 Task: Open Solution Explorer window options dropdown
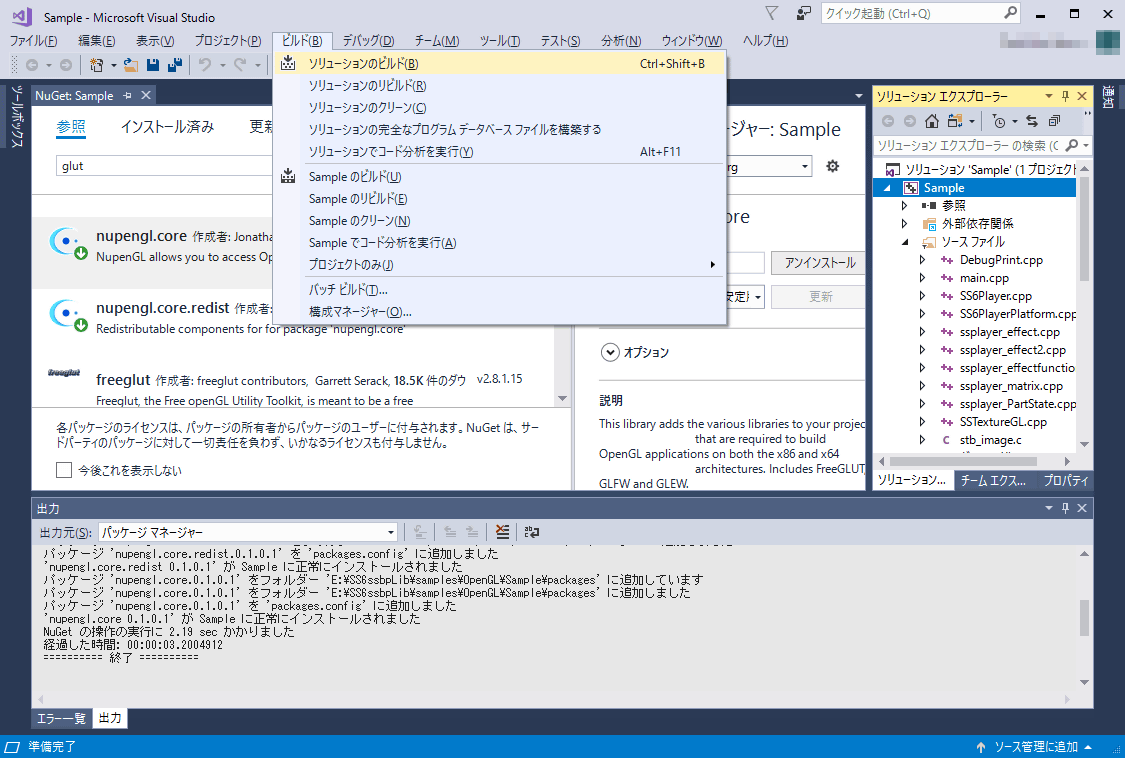[1048, 96]
